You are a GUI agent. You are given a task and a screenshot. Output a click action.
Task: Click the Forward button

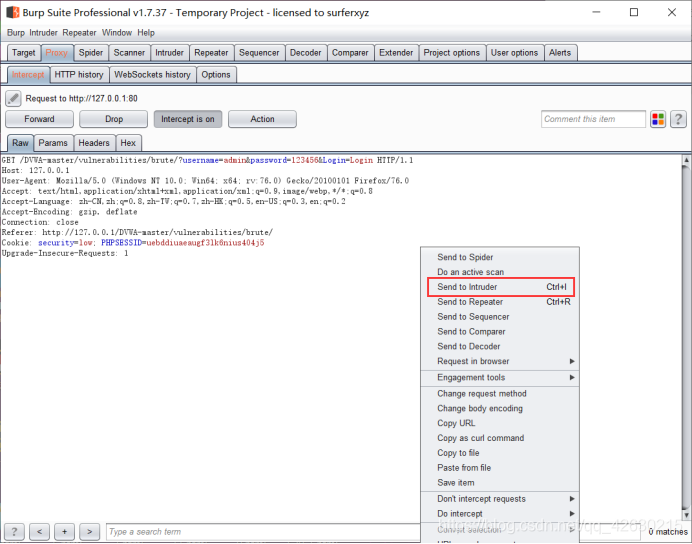[39, 119]
